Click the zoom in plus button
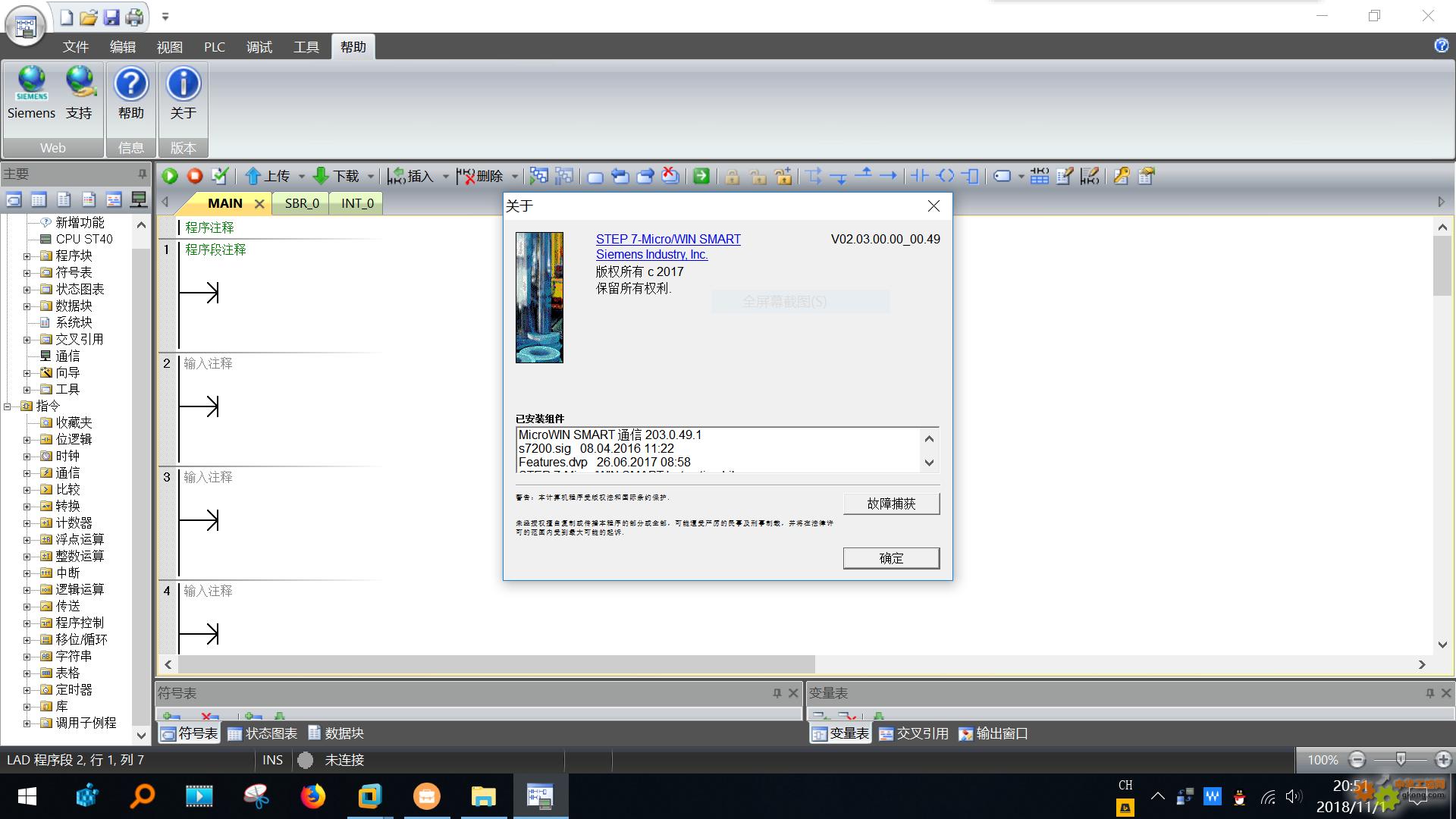Screen dimensions: 1456x819 pyautogui.click(x=1443, y=759)
